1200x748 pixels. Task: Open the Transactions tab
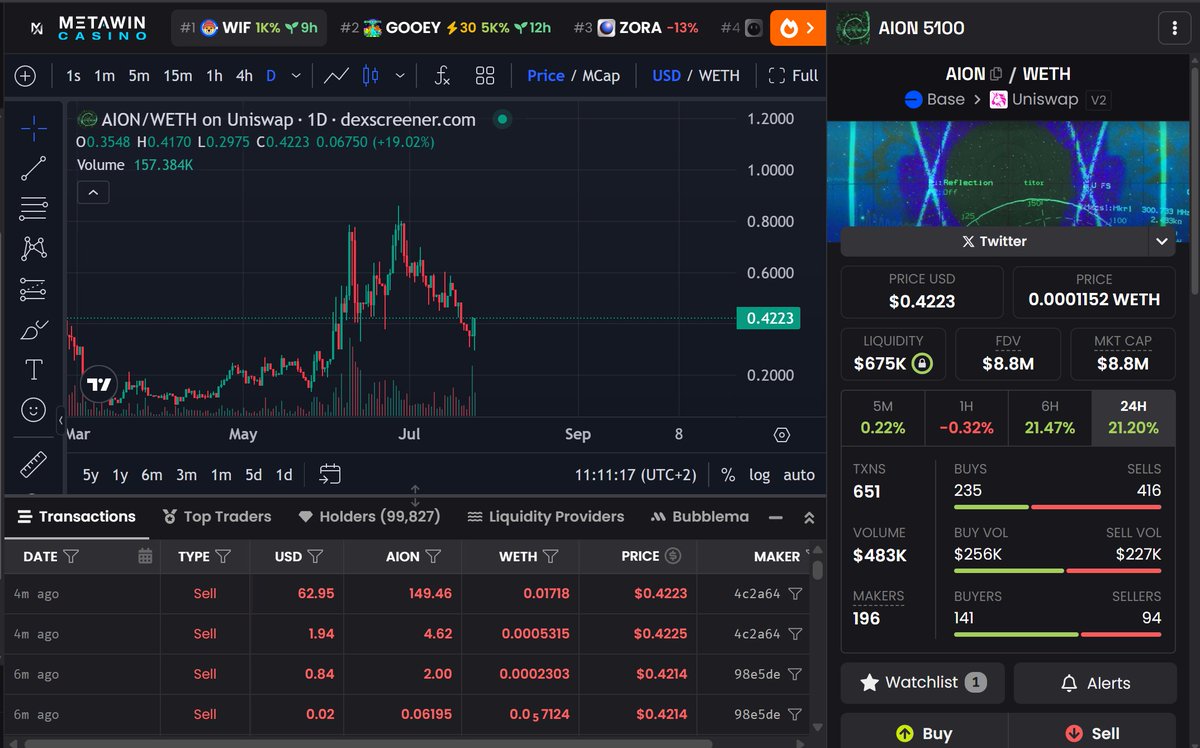(77, 517)
